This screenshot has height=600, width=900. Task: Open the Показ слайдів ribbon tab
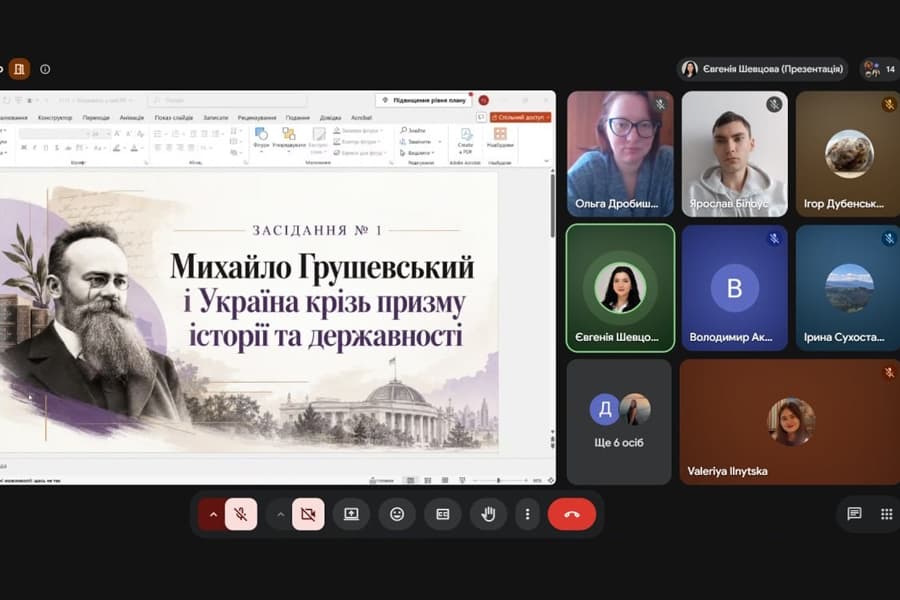[x=173, y=118]
